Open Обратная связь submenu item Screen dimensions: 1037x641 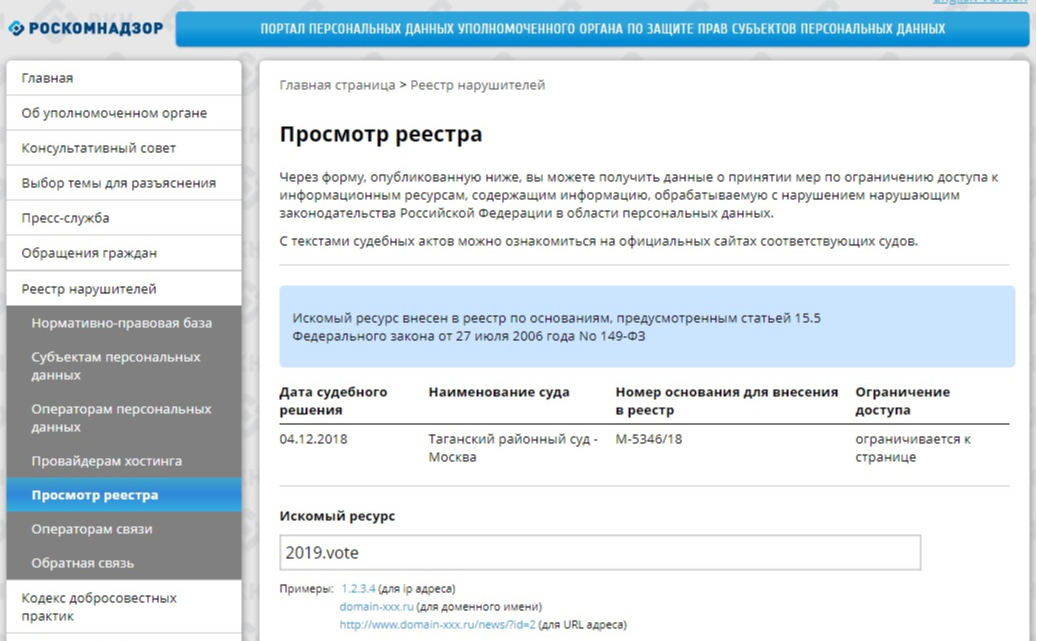(124, 563)
